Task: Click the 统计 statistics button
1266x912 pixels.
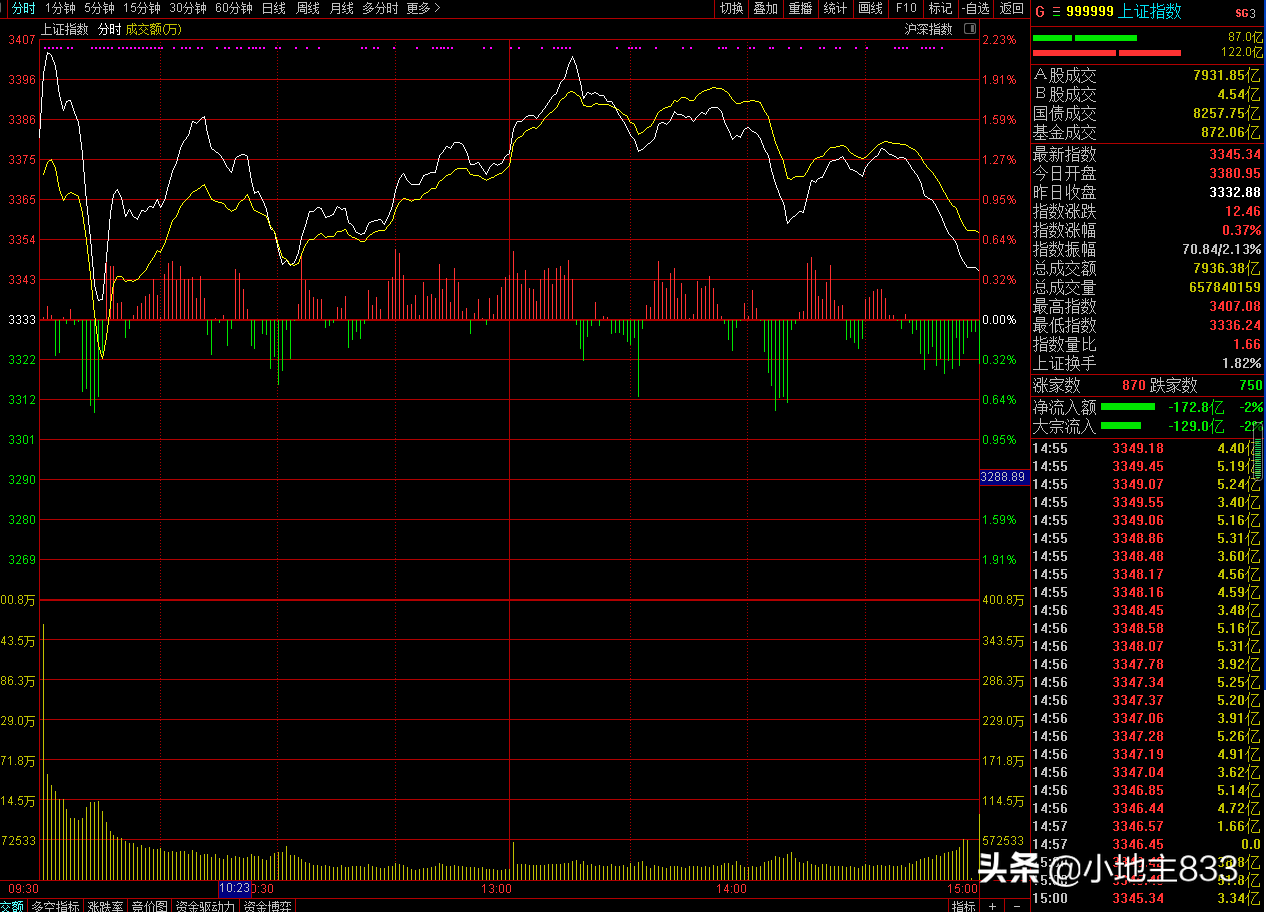Action: pos(834,8)
